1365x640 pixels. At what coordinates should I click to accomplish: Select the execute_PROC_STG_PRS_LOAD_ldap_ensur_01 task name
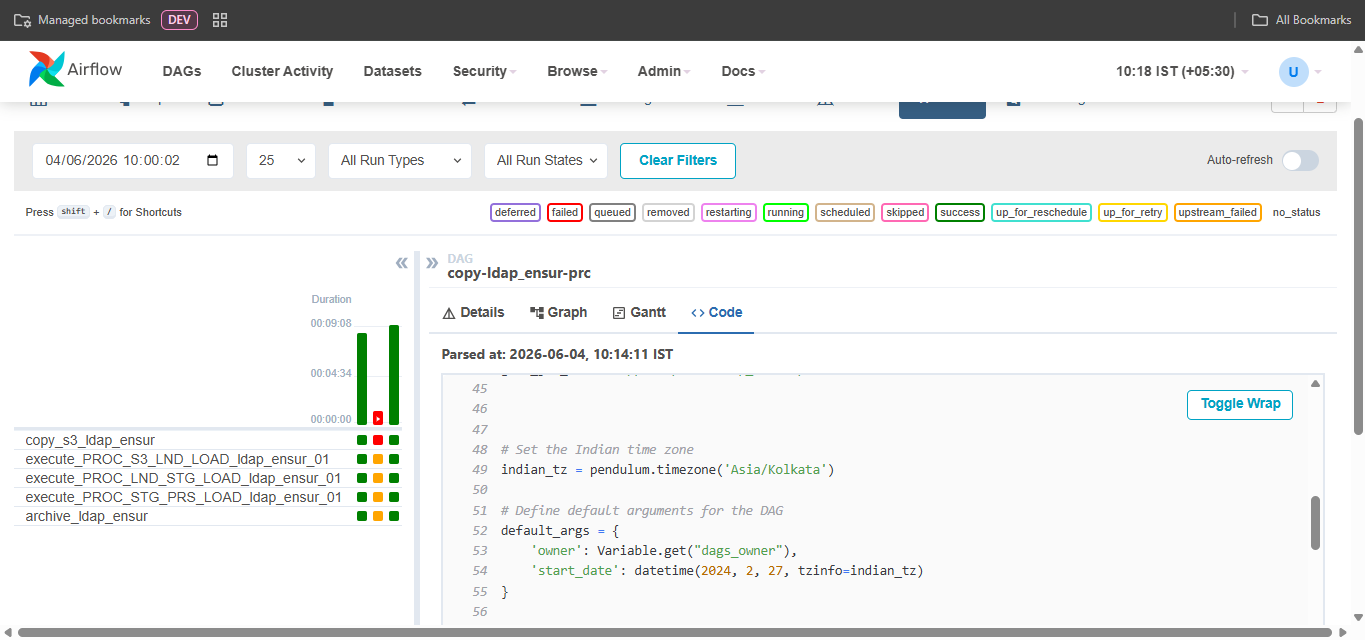pos(183,497)
